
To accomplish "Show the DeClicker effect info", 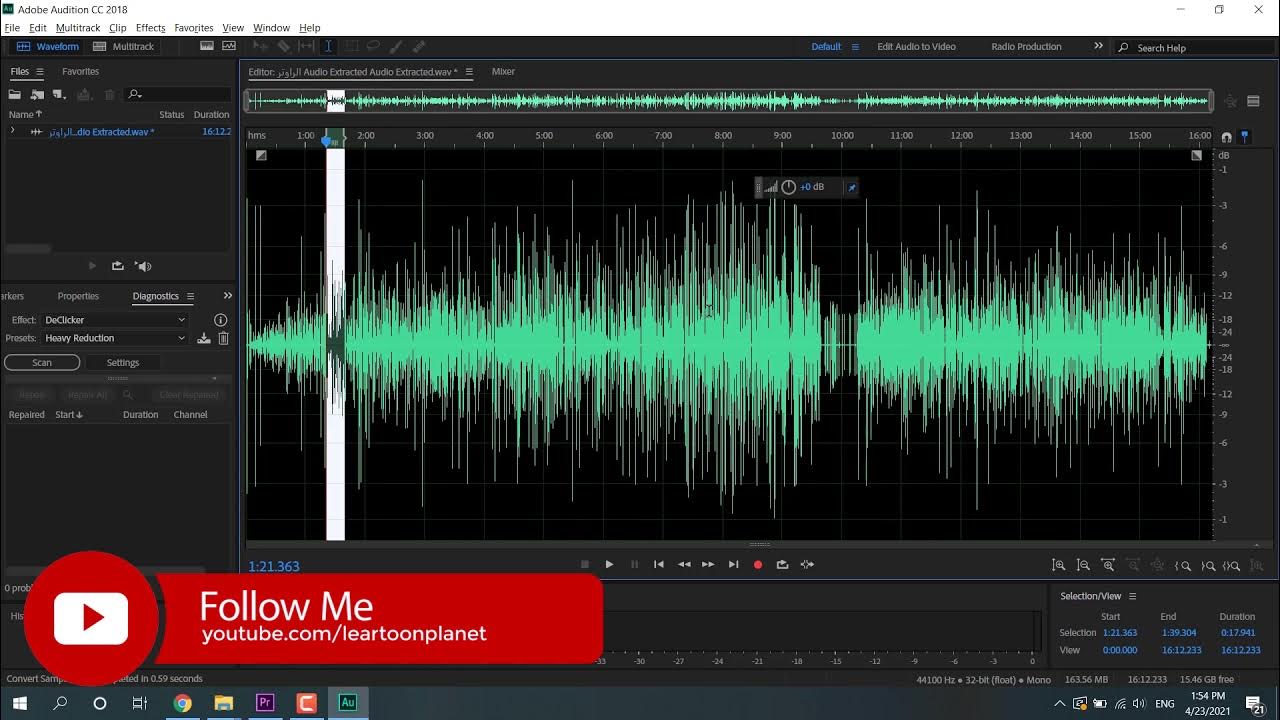I will pos(221,320).
